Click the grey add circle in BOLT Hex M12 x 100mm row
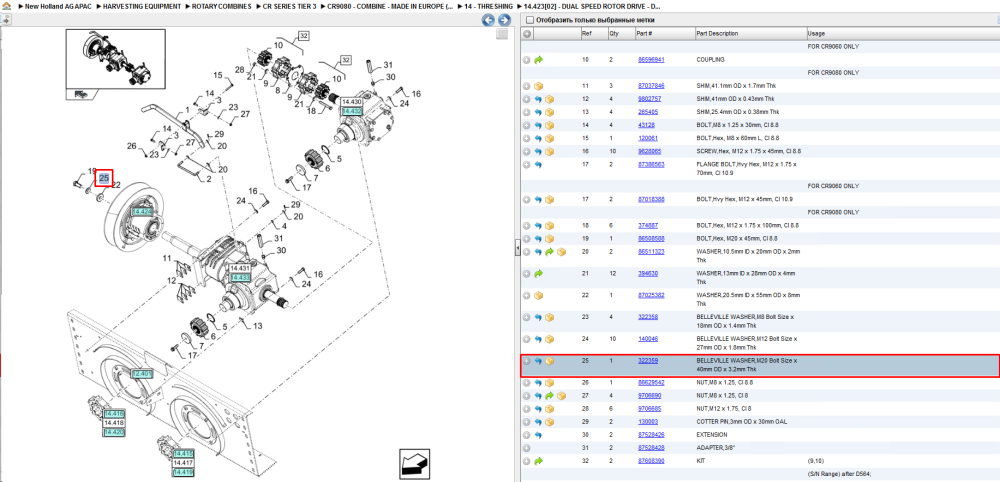 click(527, 226)
